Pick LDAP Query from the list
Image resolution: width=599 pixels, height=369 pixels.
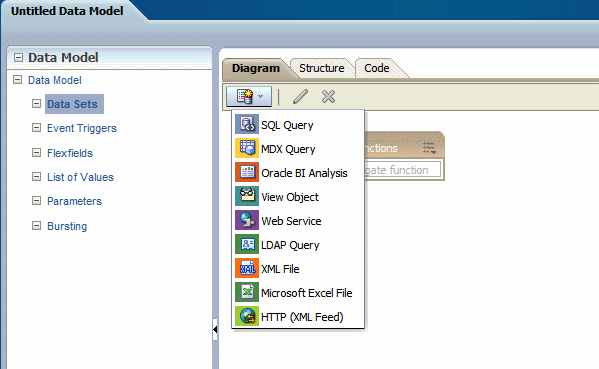[x=298, y=245]
